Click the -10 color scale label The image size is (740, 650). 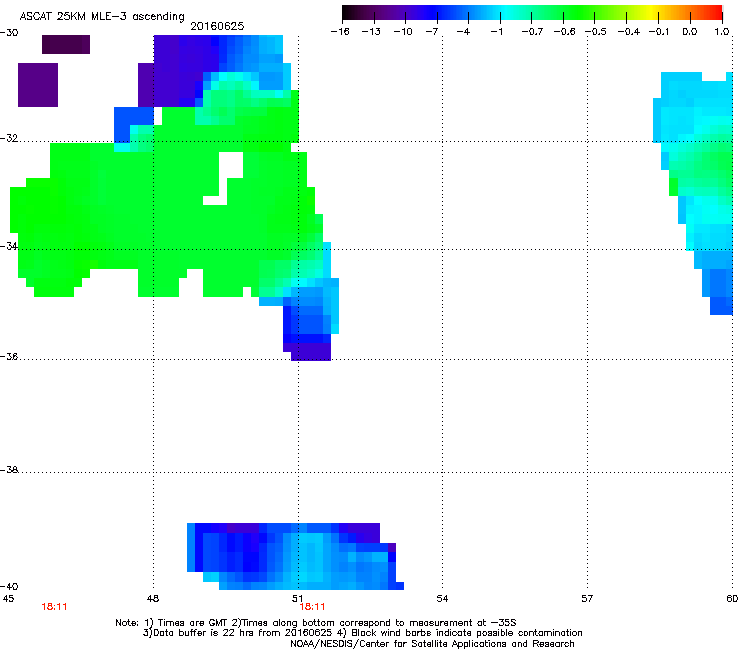pyautogui.click(x=403, y=32)
